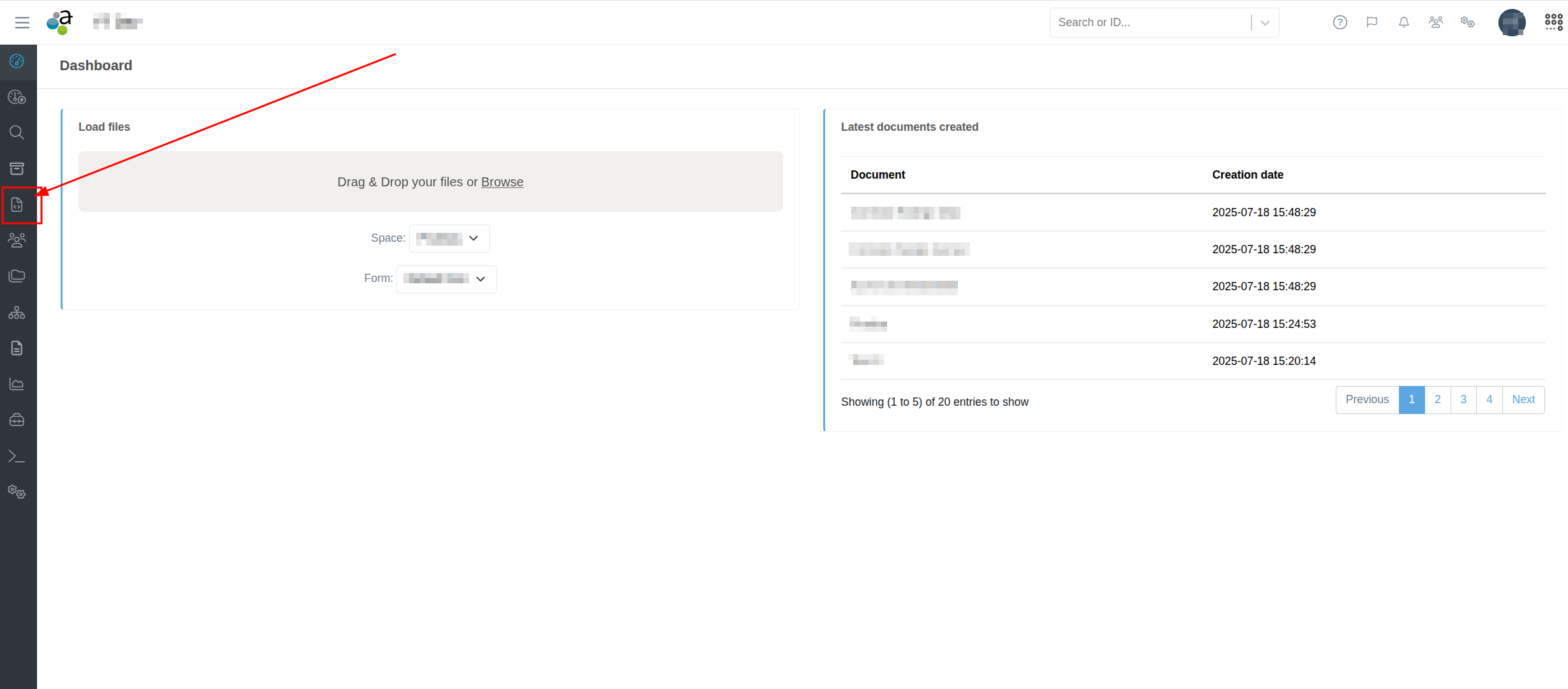Click the archive box sidebar icon

pos(17,168)
